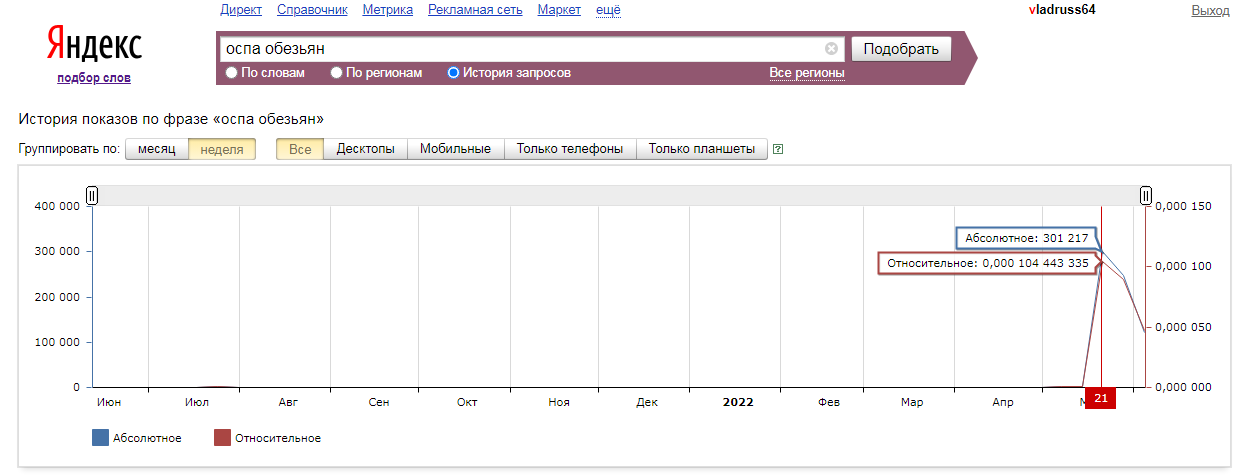Select the По регионам radio button
This screenshot has height=475, width=1248.
[x=337, y=73]
